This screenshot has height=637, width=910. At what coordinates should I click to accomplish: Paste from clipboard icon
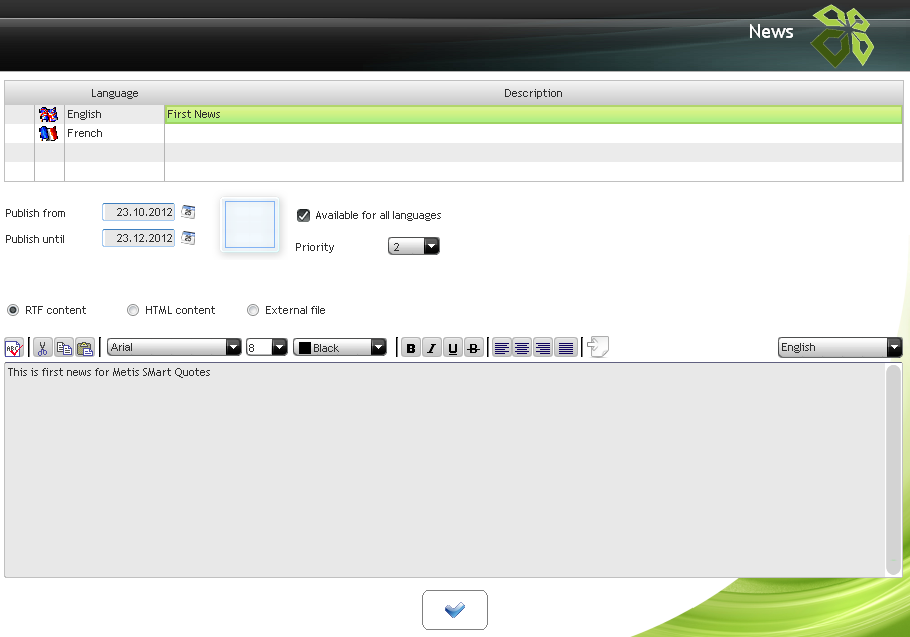click(x=85, y=348)
